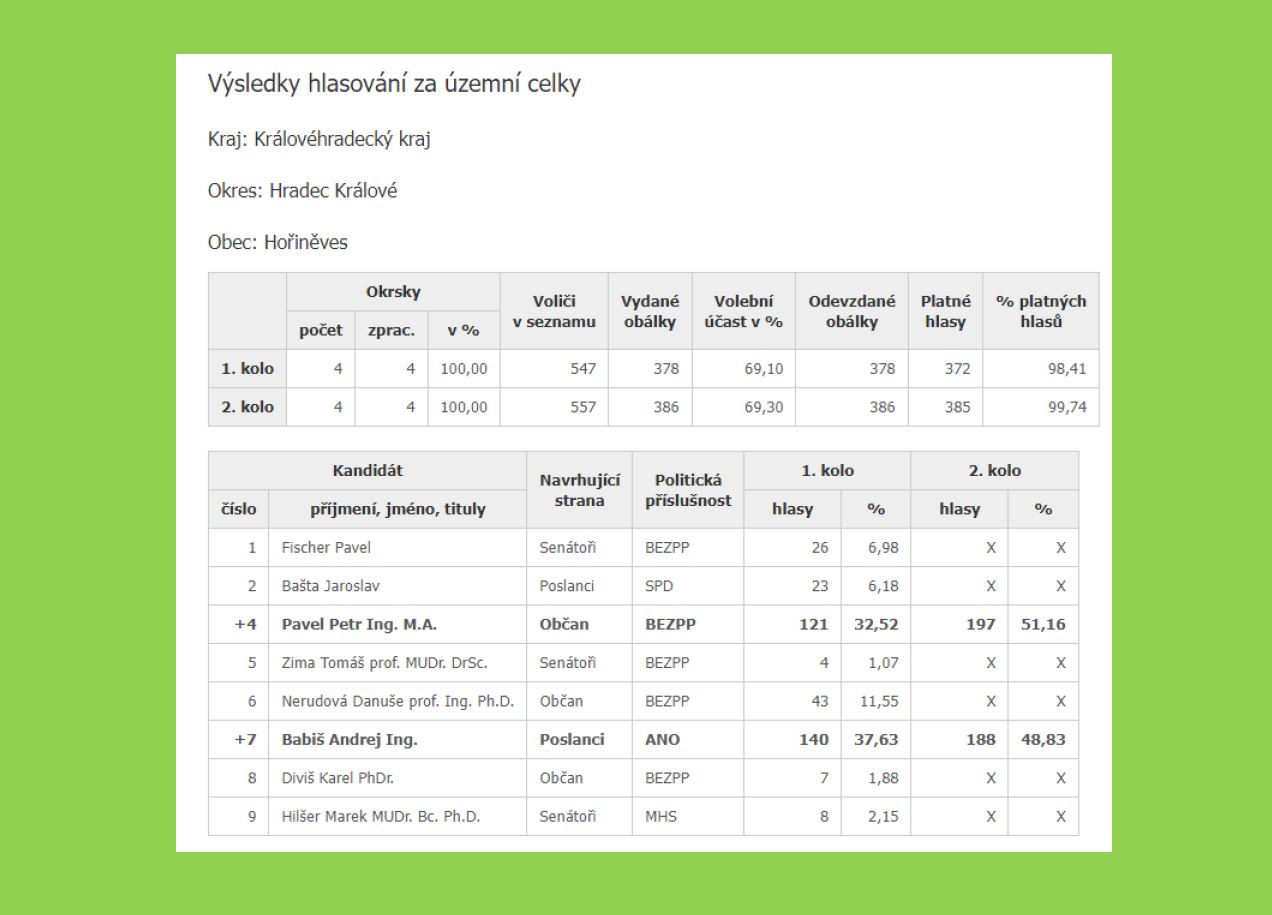Select the 'číslo' column header
Image resolution: width=1272 pixels, height=915 pixels.
(x=238, y=509)
